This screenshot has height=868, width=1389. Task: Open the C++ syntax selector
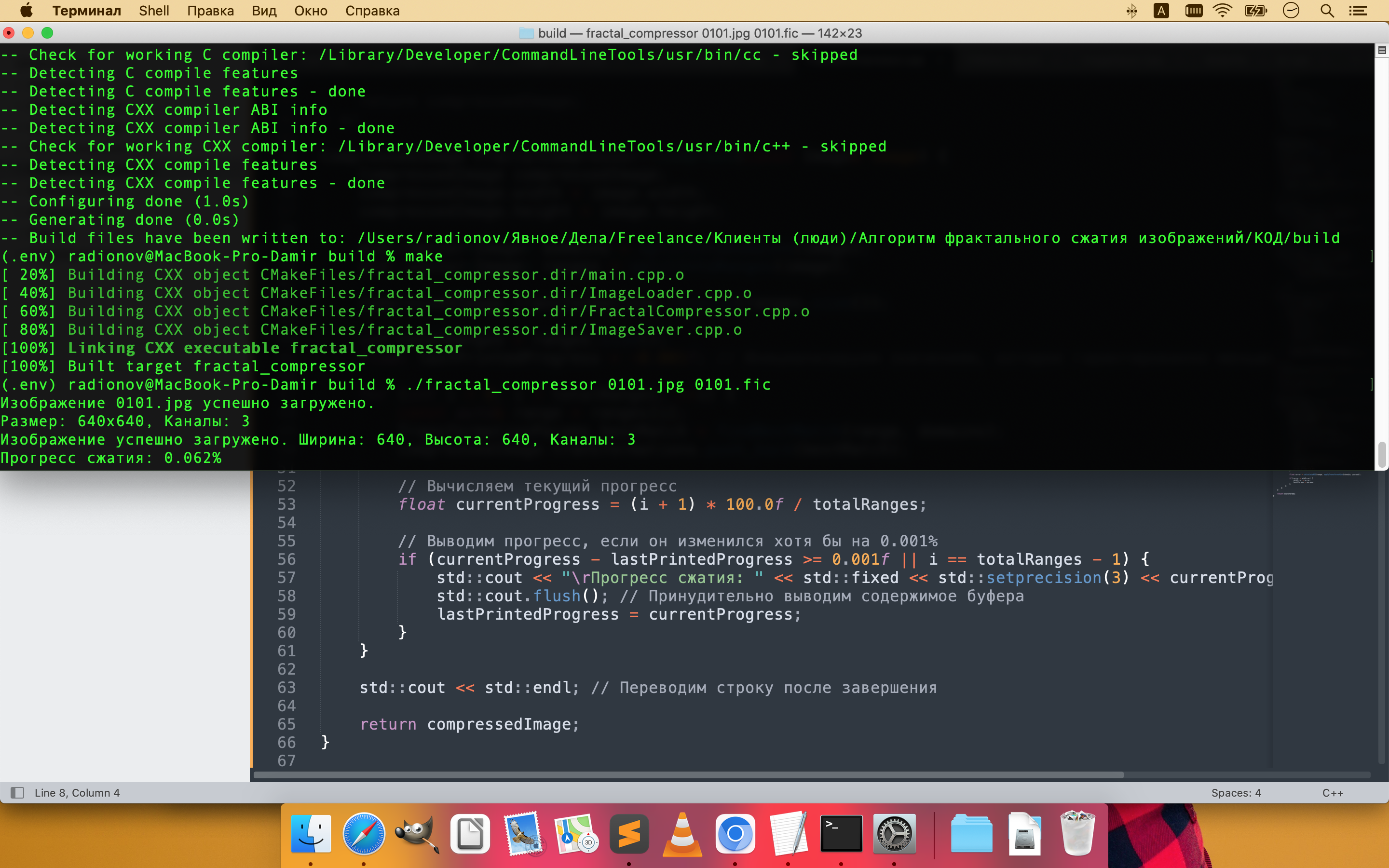(x=1332, y=793)
